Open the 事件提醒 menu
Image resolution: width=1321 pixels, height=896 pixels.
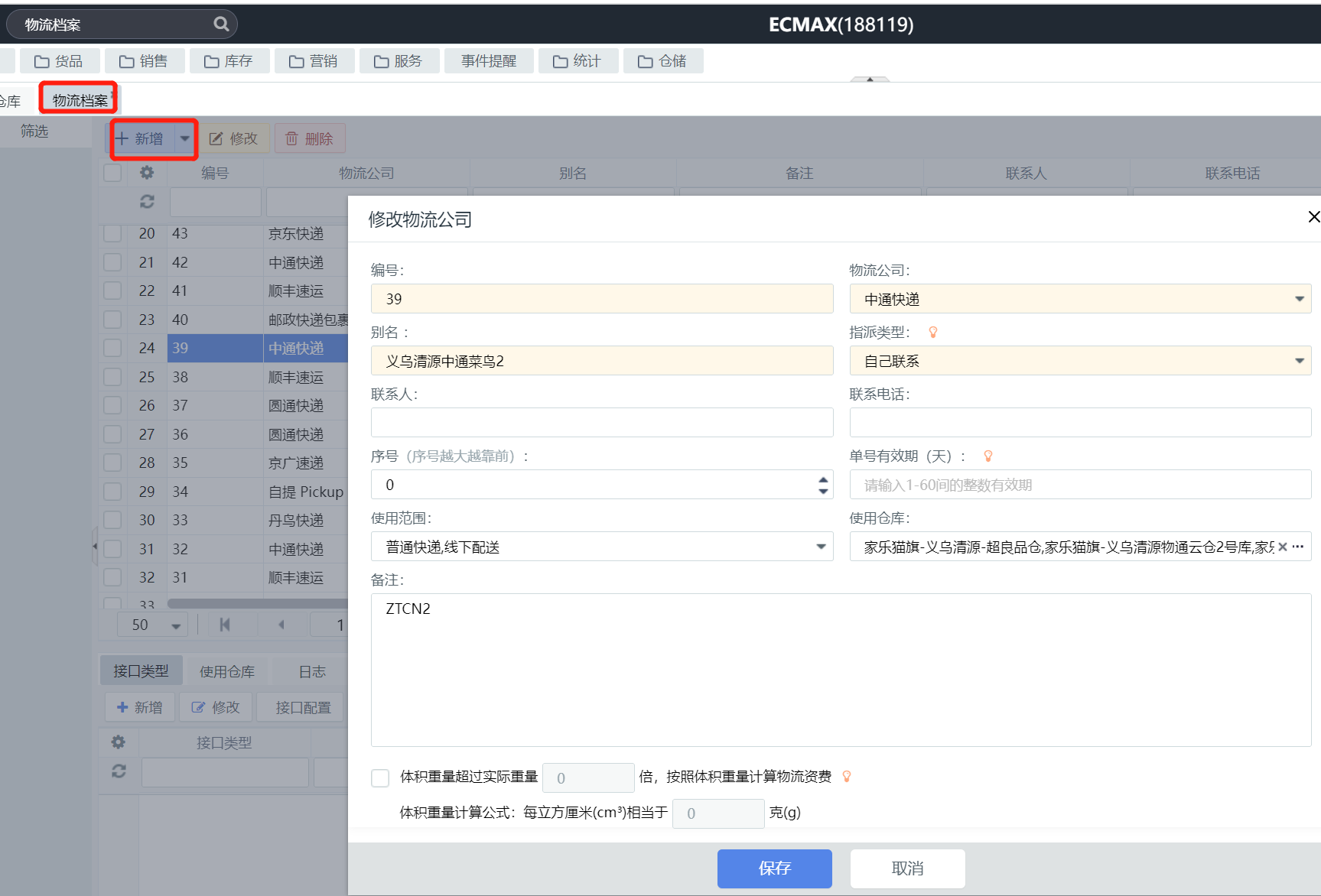[489, 61]
